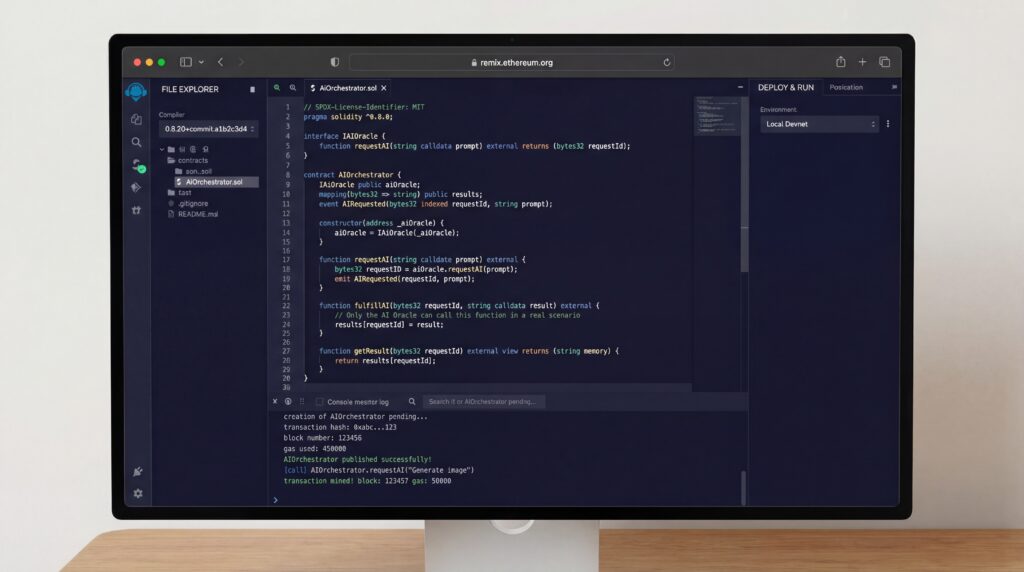Show the Safari tab overview icon
The image size is (1024, 572).
[884, 62]
